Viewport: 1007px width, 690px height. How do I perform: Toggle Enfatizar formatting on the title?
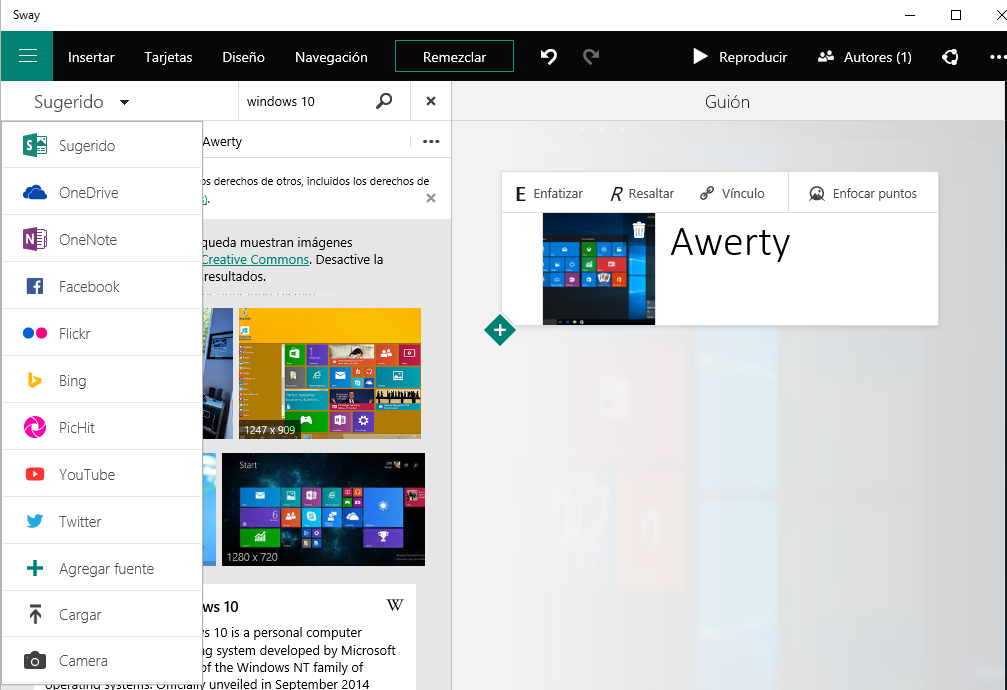(x=548, y=192)
